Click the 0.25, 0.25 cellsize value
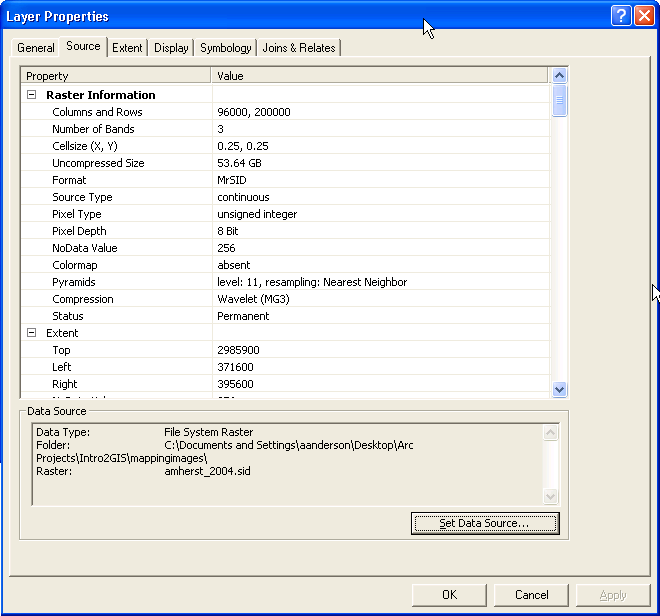This screenshot has width=660, height=616. (x=242, y=146)
